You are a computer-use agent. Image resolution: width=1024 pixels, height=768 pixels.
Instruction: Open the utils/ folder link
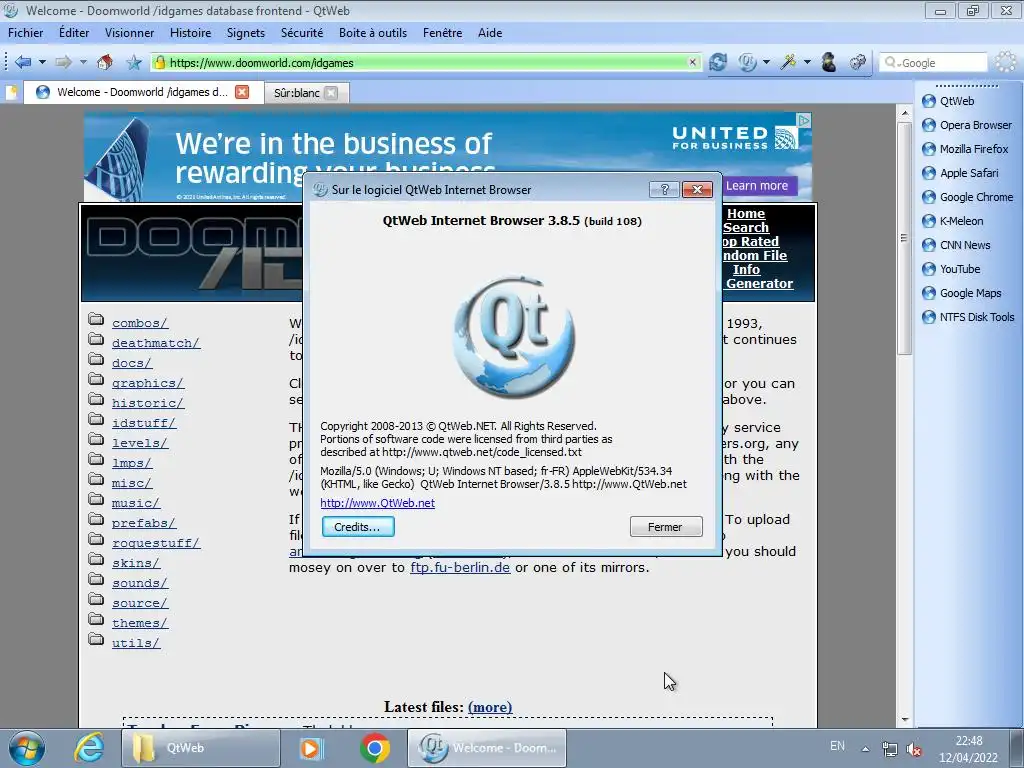pyautogui.click(x=136, y=643)
